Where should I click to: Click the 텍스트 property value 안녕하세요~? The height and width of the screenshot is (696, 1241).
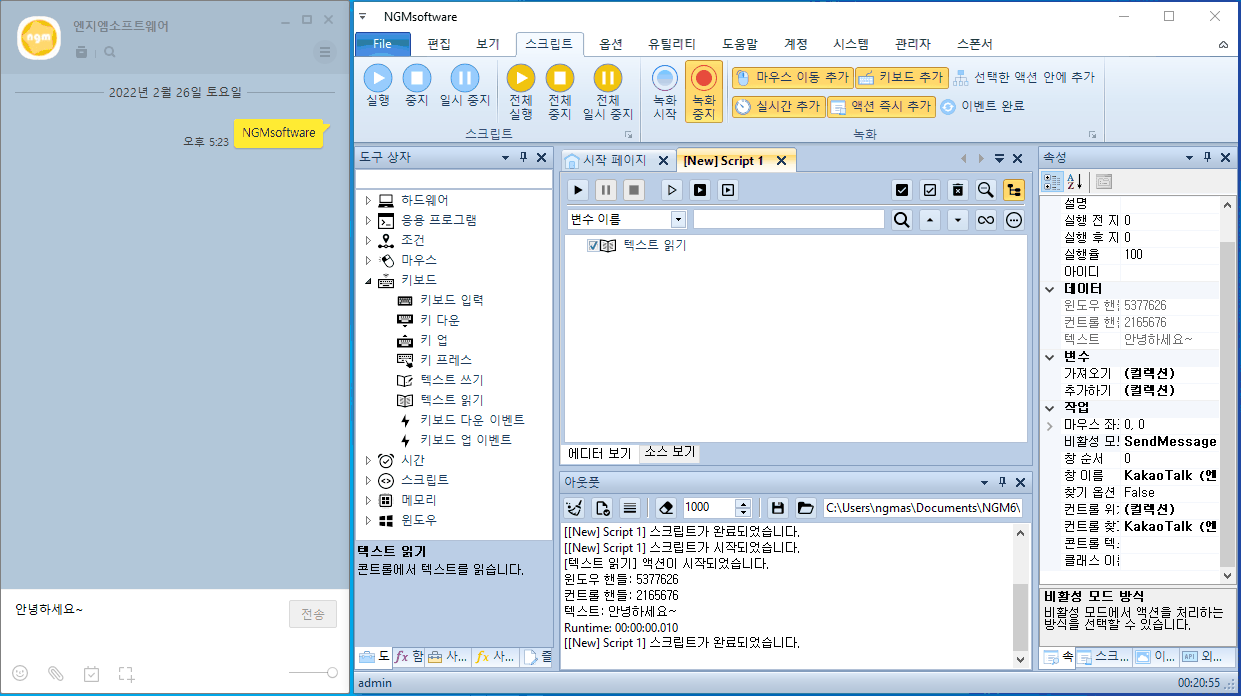[x=1158, y=339]
